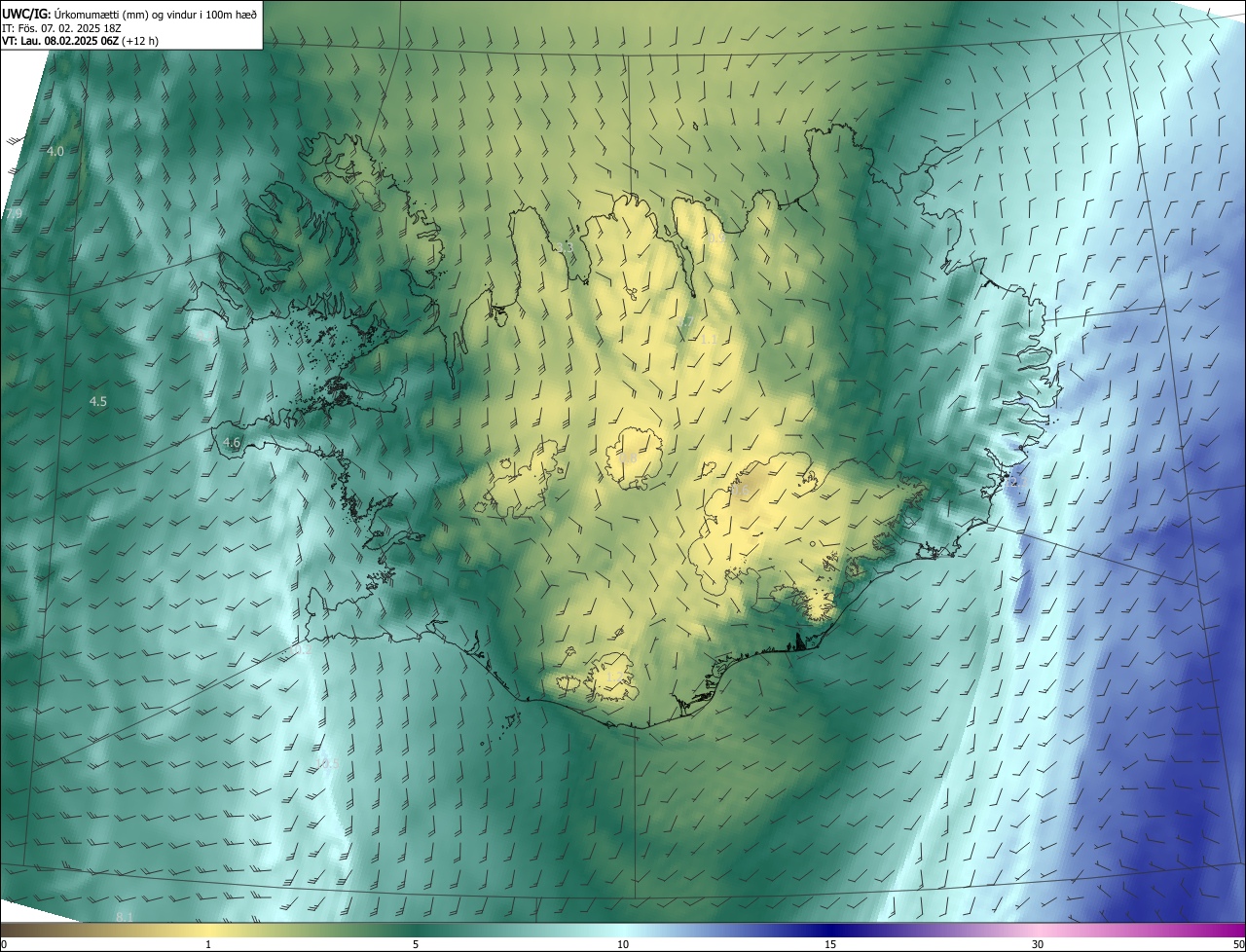
Task: Click the '1.1' value on the map
Action: coord(708,339)
